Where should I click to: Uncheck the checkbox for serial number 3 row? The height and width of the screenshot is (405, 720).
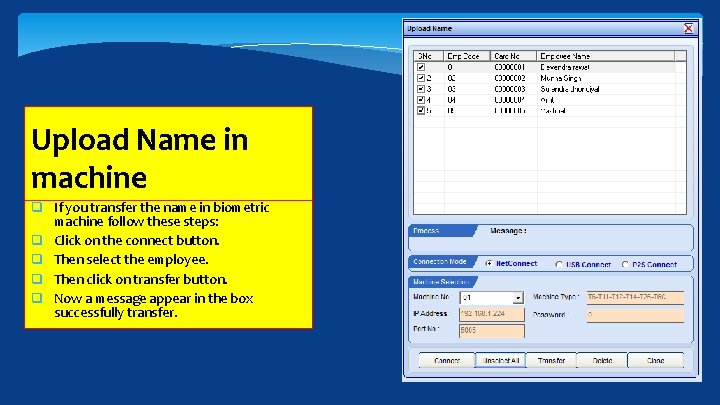click(421, 89)
